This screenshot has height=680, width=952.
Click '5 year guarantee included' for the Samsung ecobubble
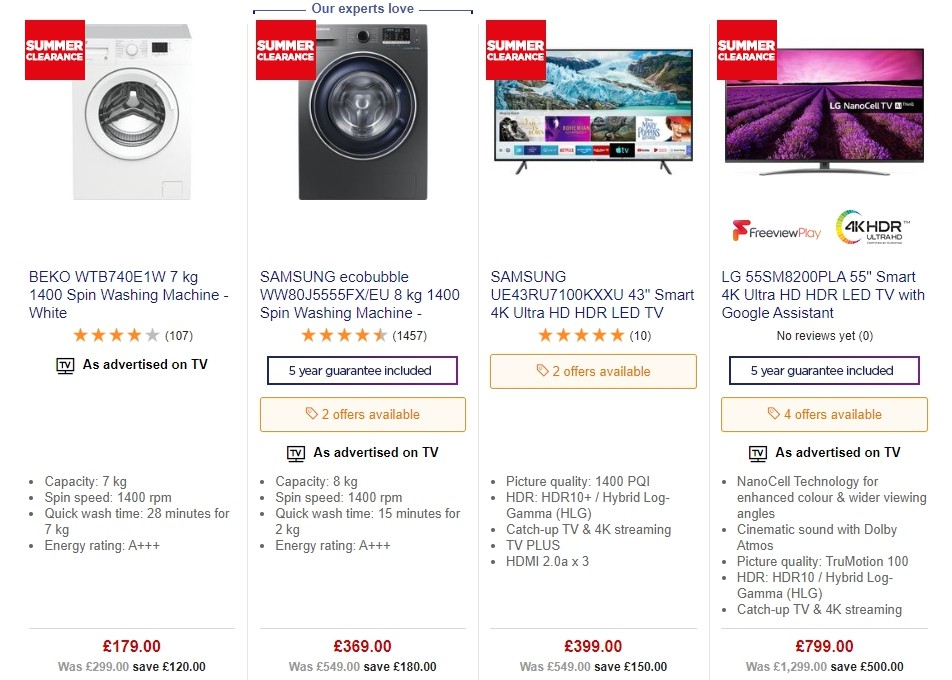pyautogui.click(x=362, y=370)
